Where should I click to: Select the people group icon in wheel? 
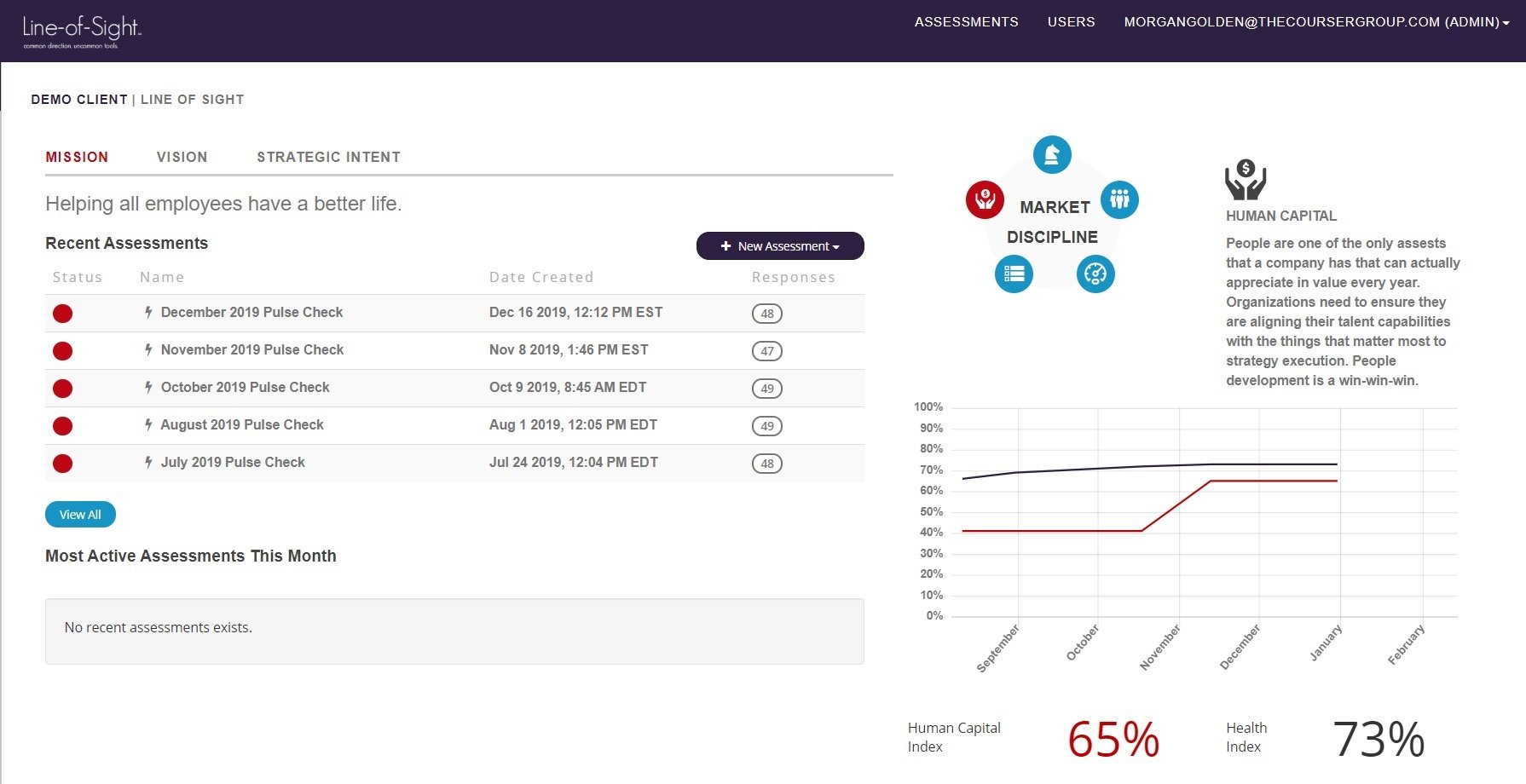1119,199
